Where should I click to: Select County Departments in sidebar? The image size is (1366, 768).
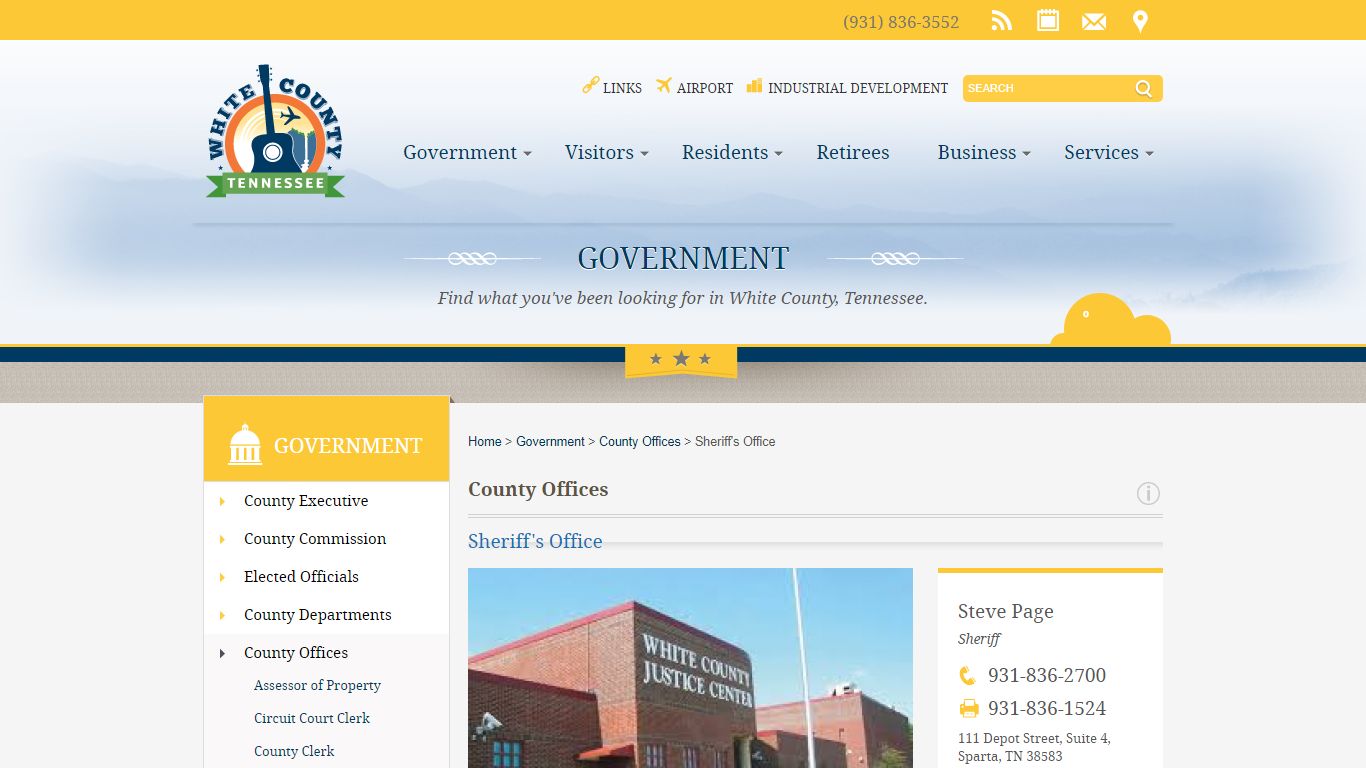(318, 615)
